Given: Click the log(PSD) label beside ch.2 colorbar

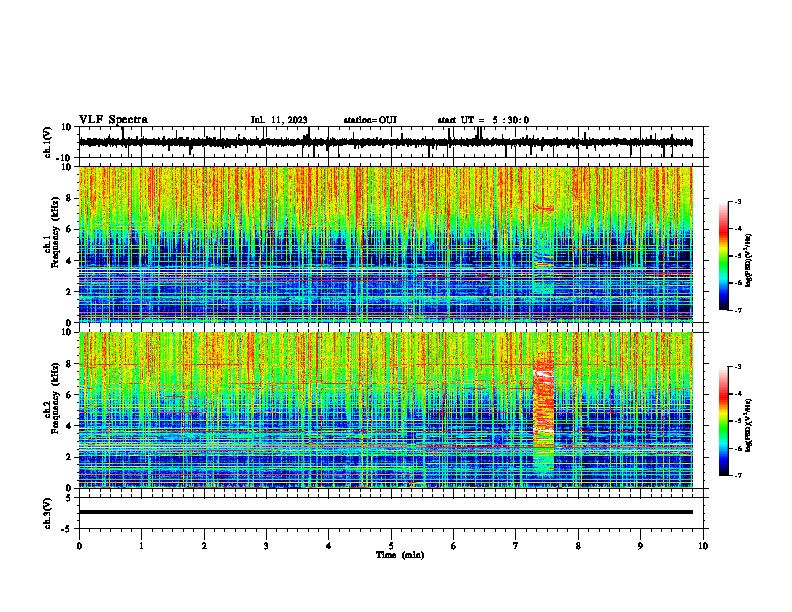Looking at the screenshot, I should (748, 425).
